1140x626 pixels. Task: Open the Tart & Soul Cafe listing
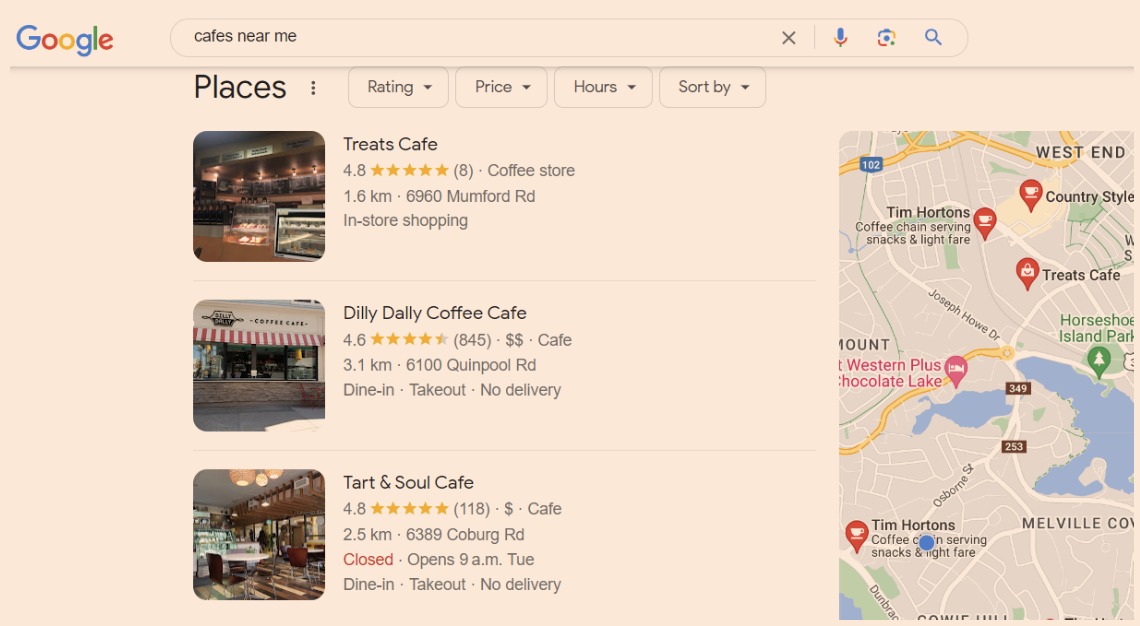[x=408, y=482]
